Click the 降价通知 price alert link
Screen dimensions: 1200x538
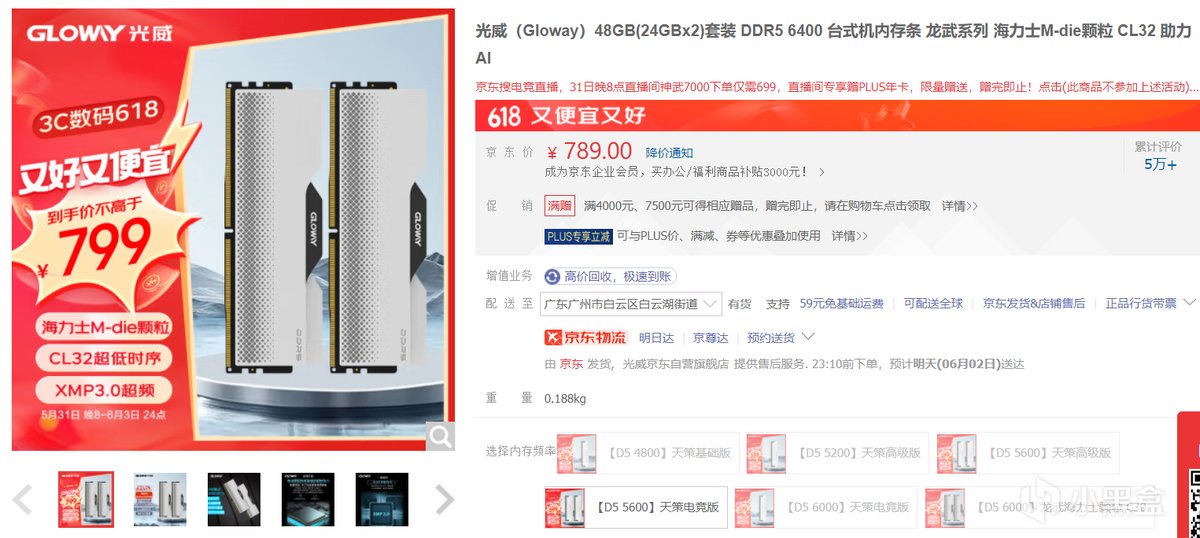tap(669, 153)
